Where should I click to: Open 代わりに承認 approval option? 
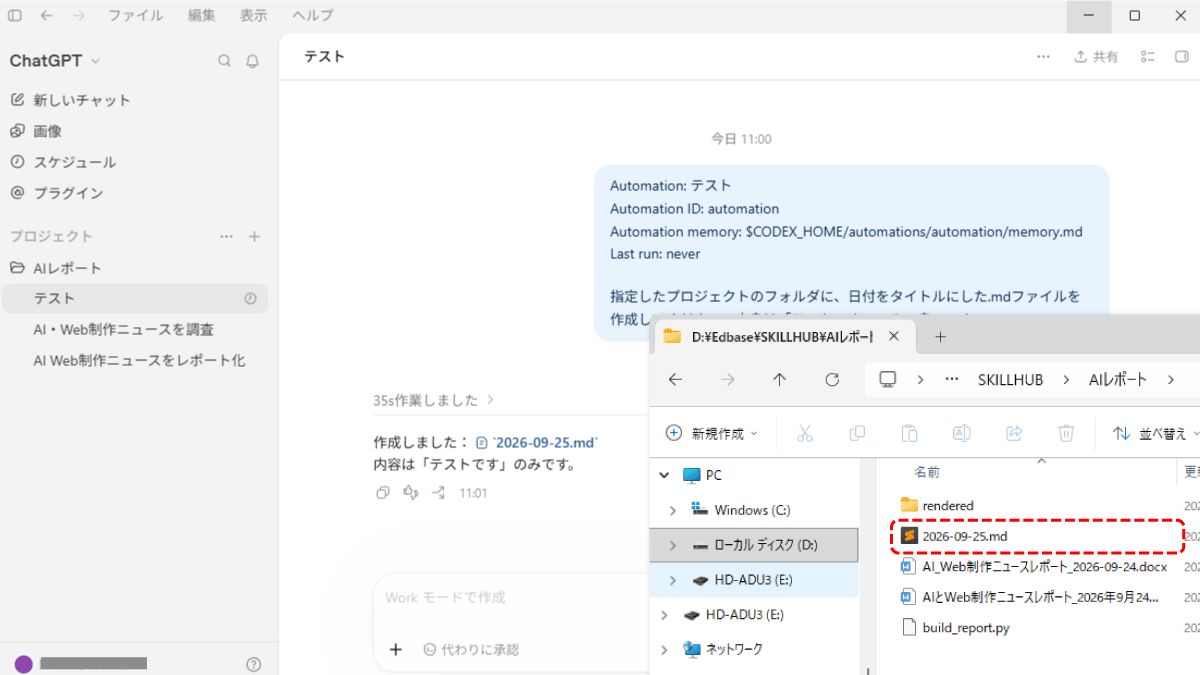(471, 649)
